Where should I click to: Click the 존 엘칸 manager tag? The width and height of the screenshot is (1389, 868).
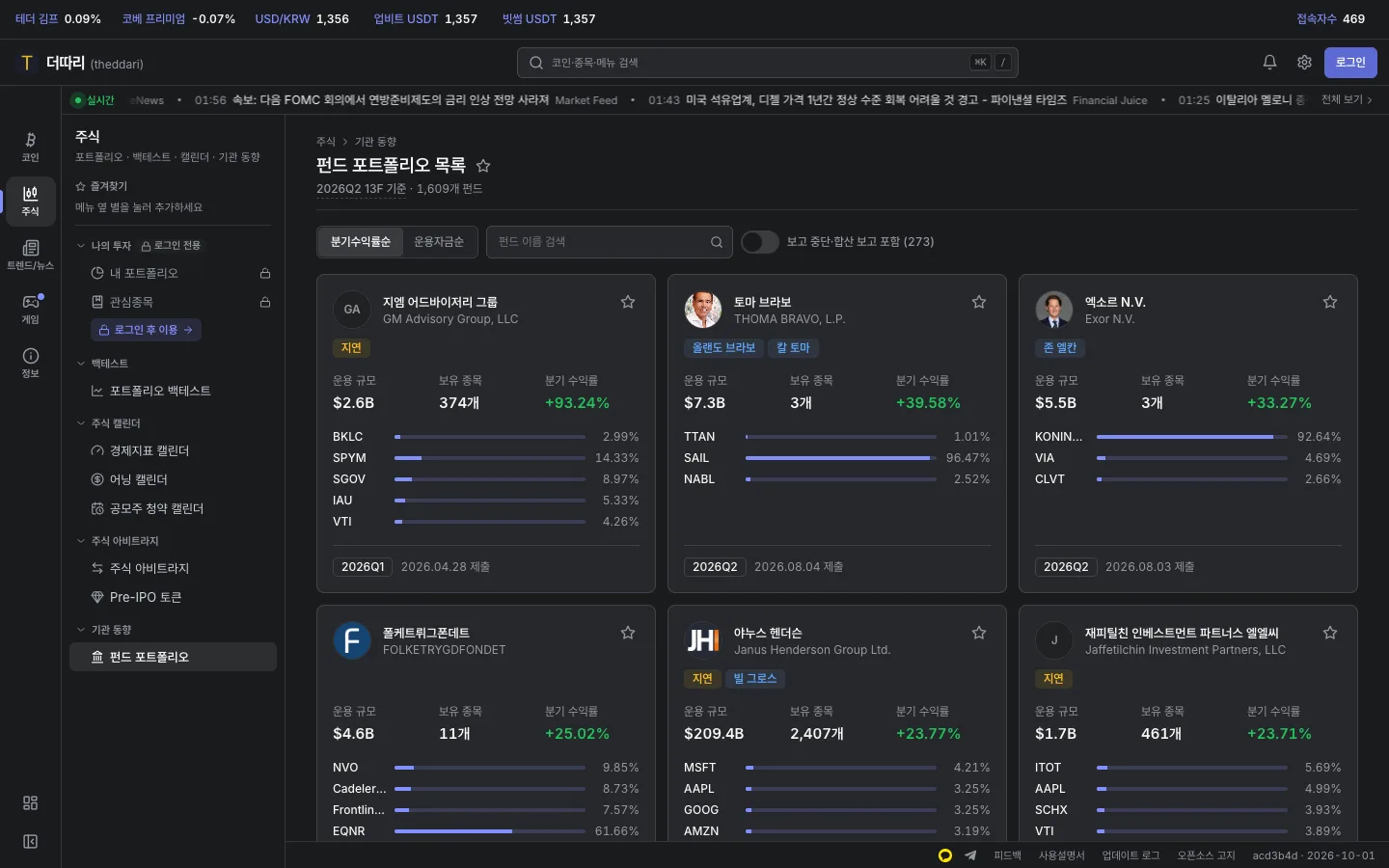click(x=1060, y=348)
